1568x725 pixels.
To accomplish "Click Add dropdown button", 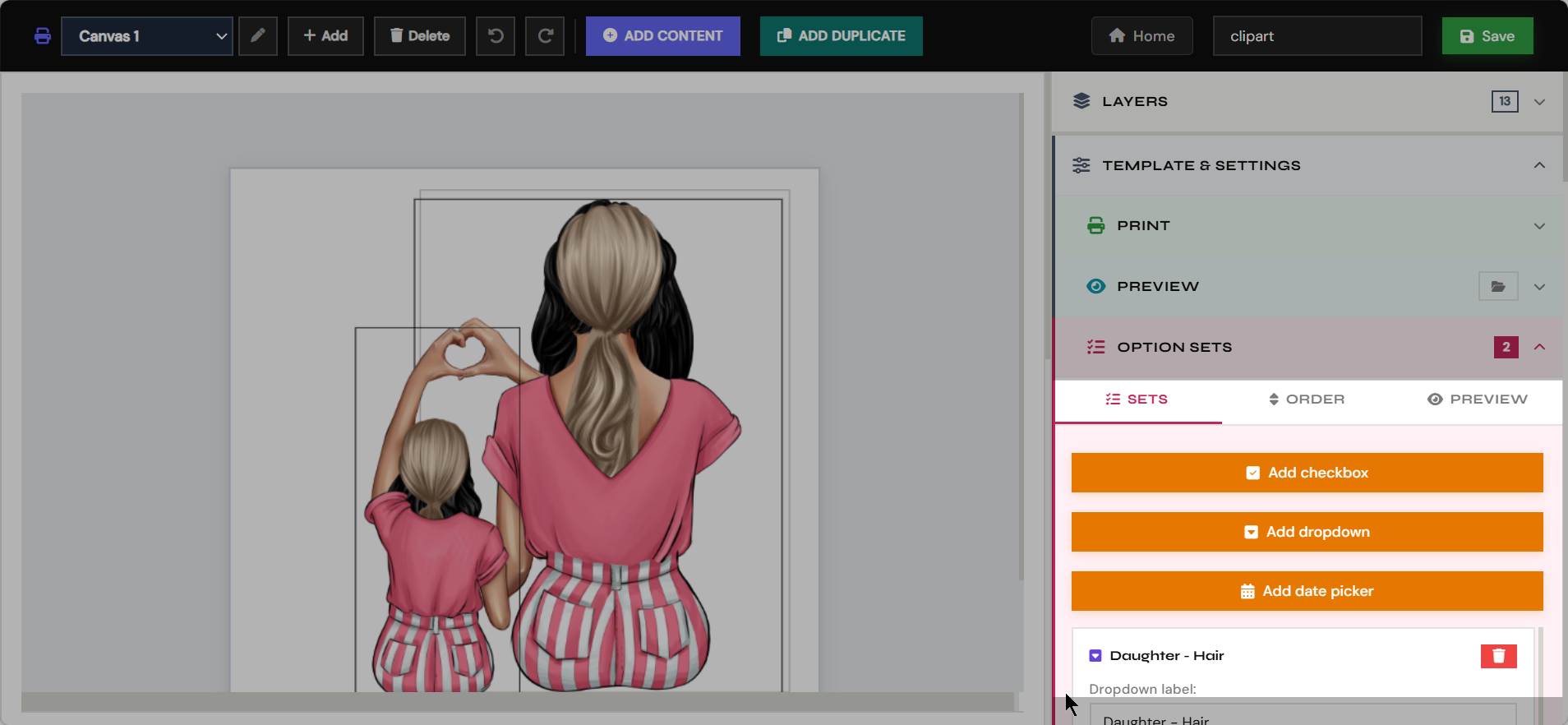I will [x=1307, y=532].
